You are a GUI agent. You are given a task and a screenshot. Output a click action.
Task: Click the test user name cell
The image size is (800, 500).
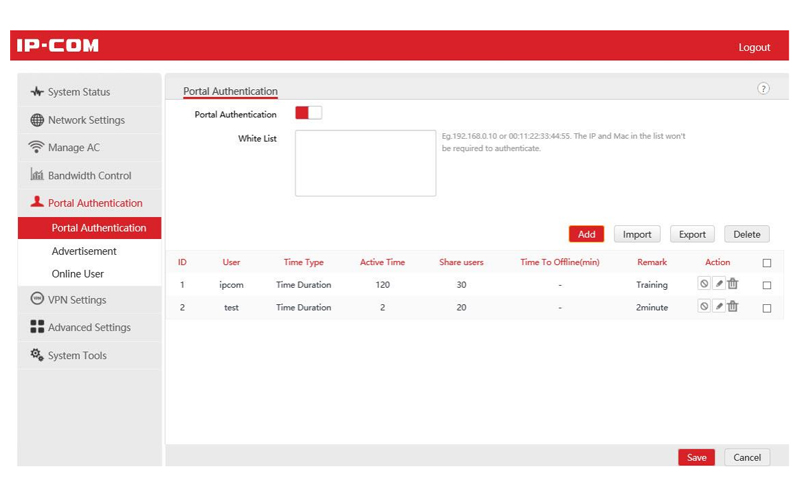coord(231,308)
